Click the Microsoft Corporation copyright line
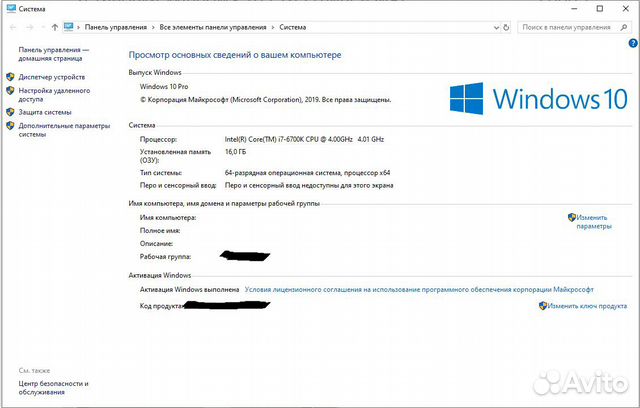 point(265,100)
